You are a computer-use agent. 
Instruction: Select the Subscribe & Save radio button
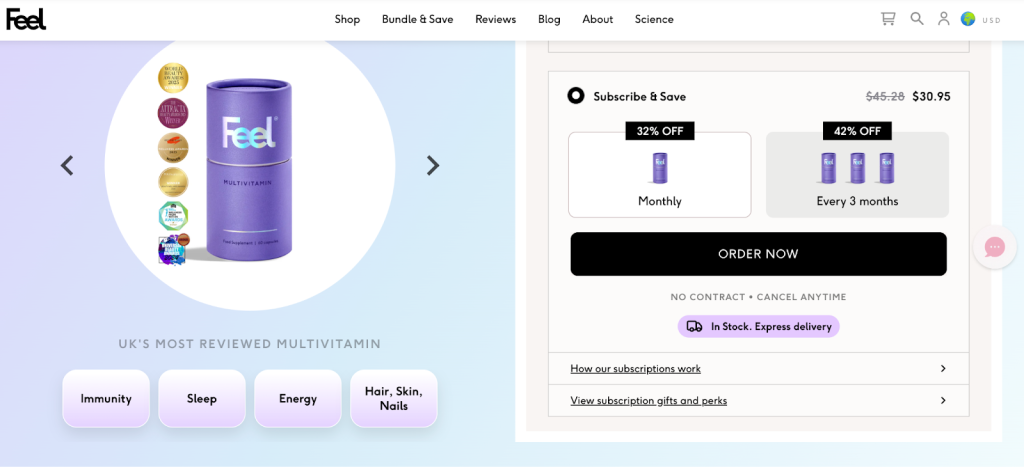(575, 96)
